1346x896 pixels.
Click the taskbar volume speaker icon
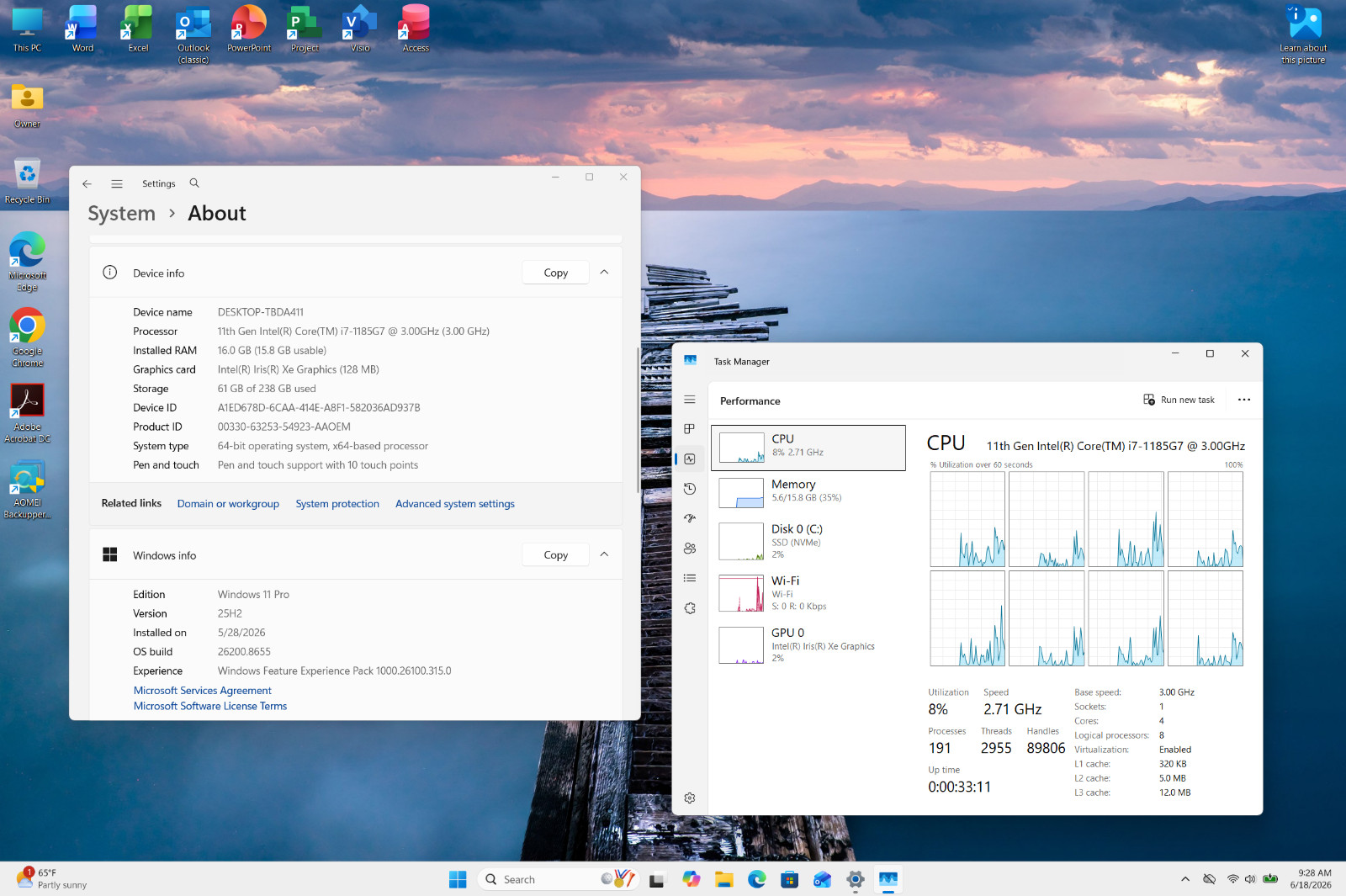click(1250, 879)
